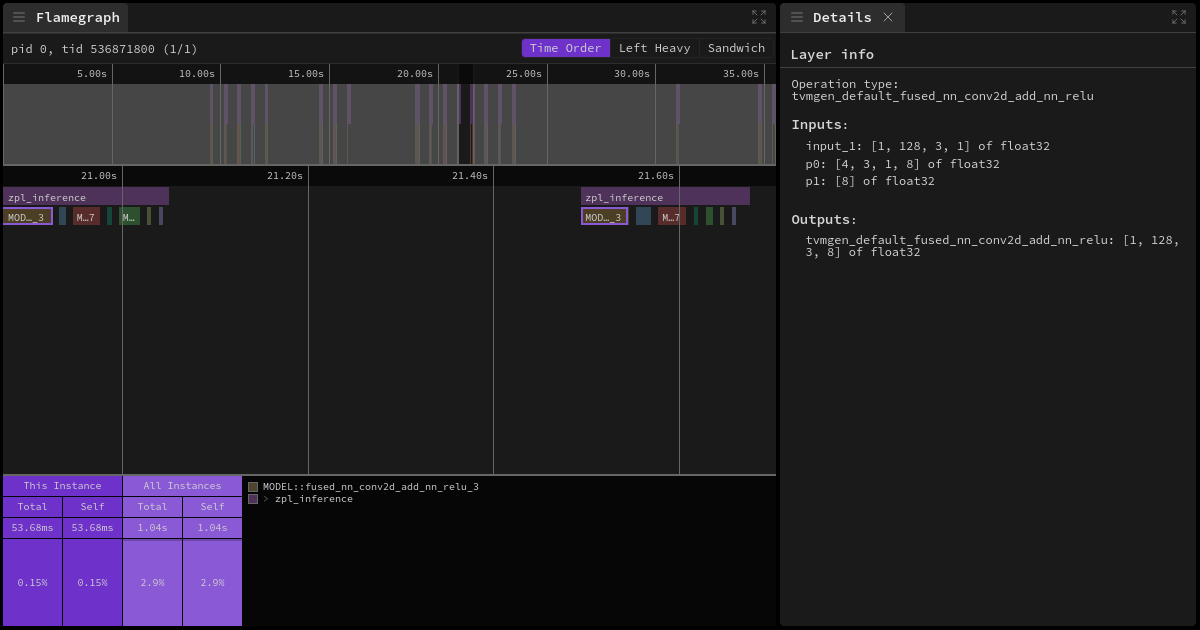1200x630 pixels.
Task: Switch to Left Heavy view
Action: pos(655,47)
